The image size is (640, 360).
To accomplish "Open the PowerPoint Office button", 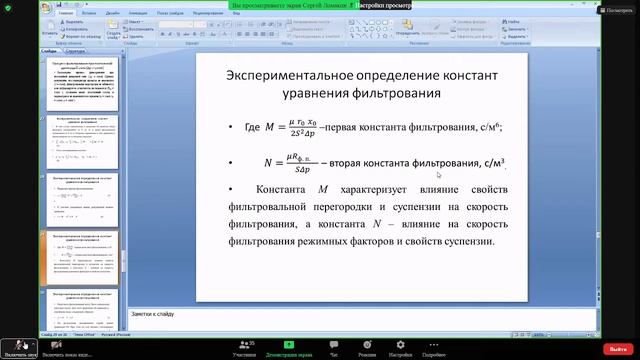I will (x=46, y=7).
